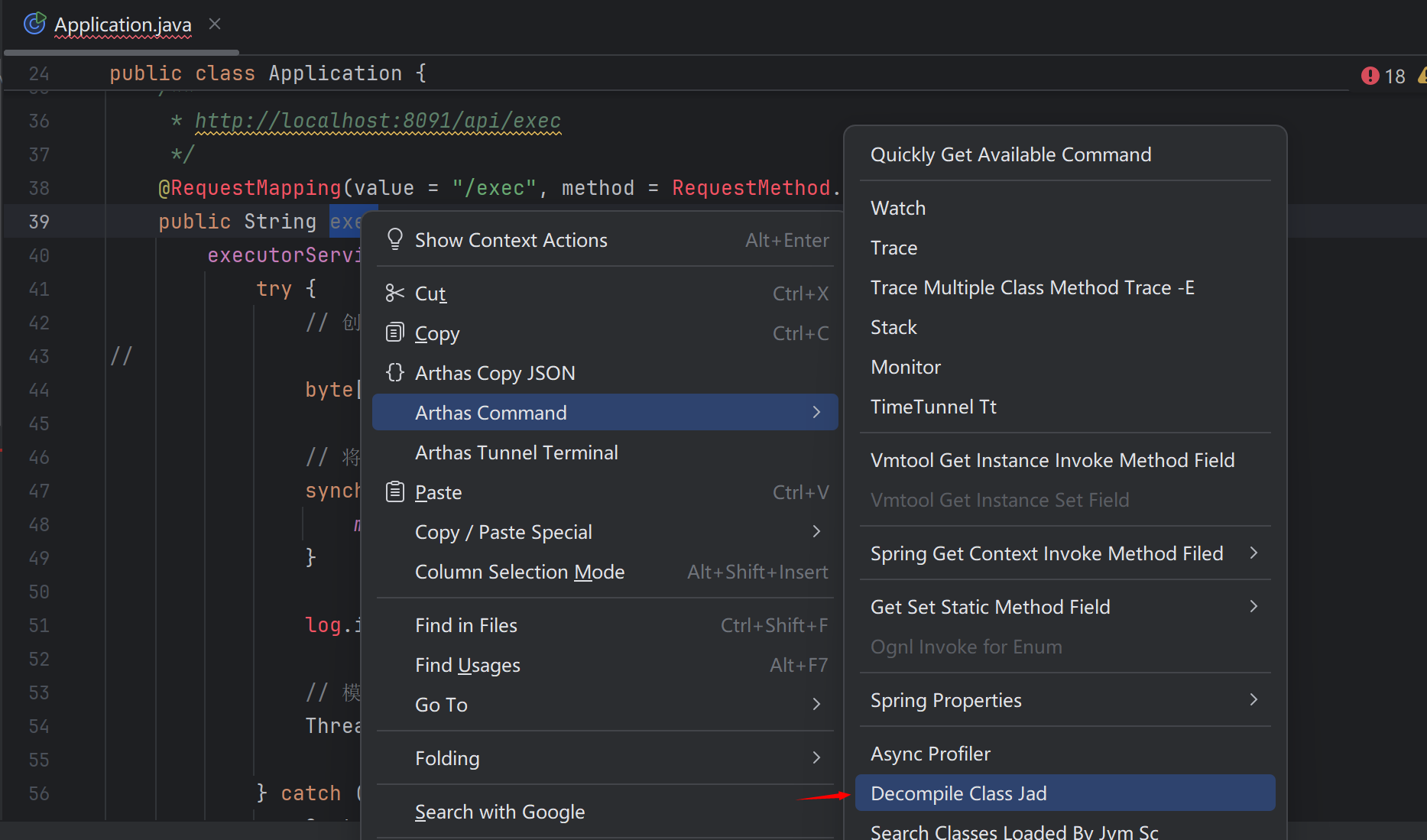
Task: Select Decompile Class Jad command
Action: coord(958,793)
